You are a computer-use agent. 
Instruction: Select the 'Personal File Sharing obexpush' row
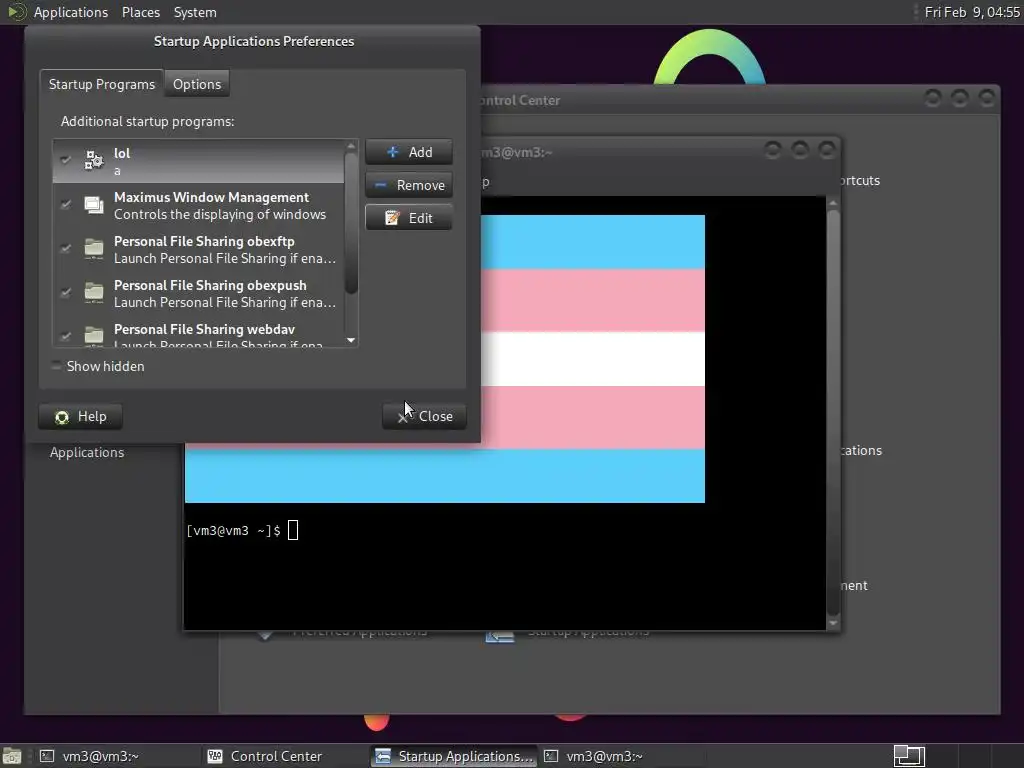(199, 293)
